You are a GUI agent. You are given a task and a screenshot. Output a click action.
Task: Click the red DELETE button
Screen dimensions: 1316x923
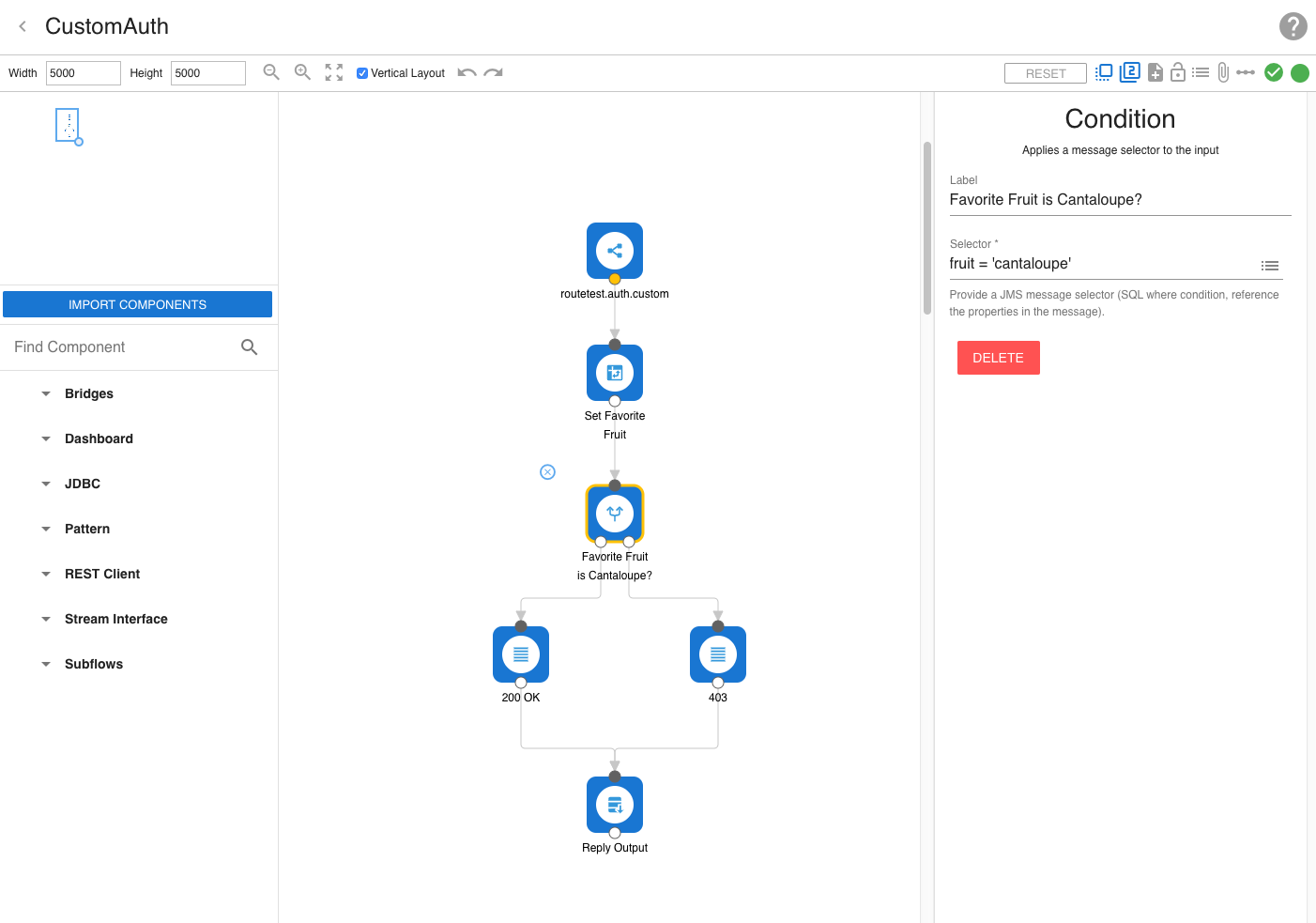998,358
